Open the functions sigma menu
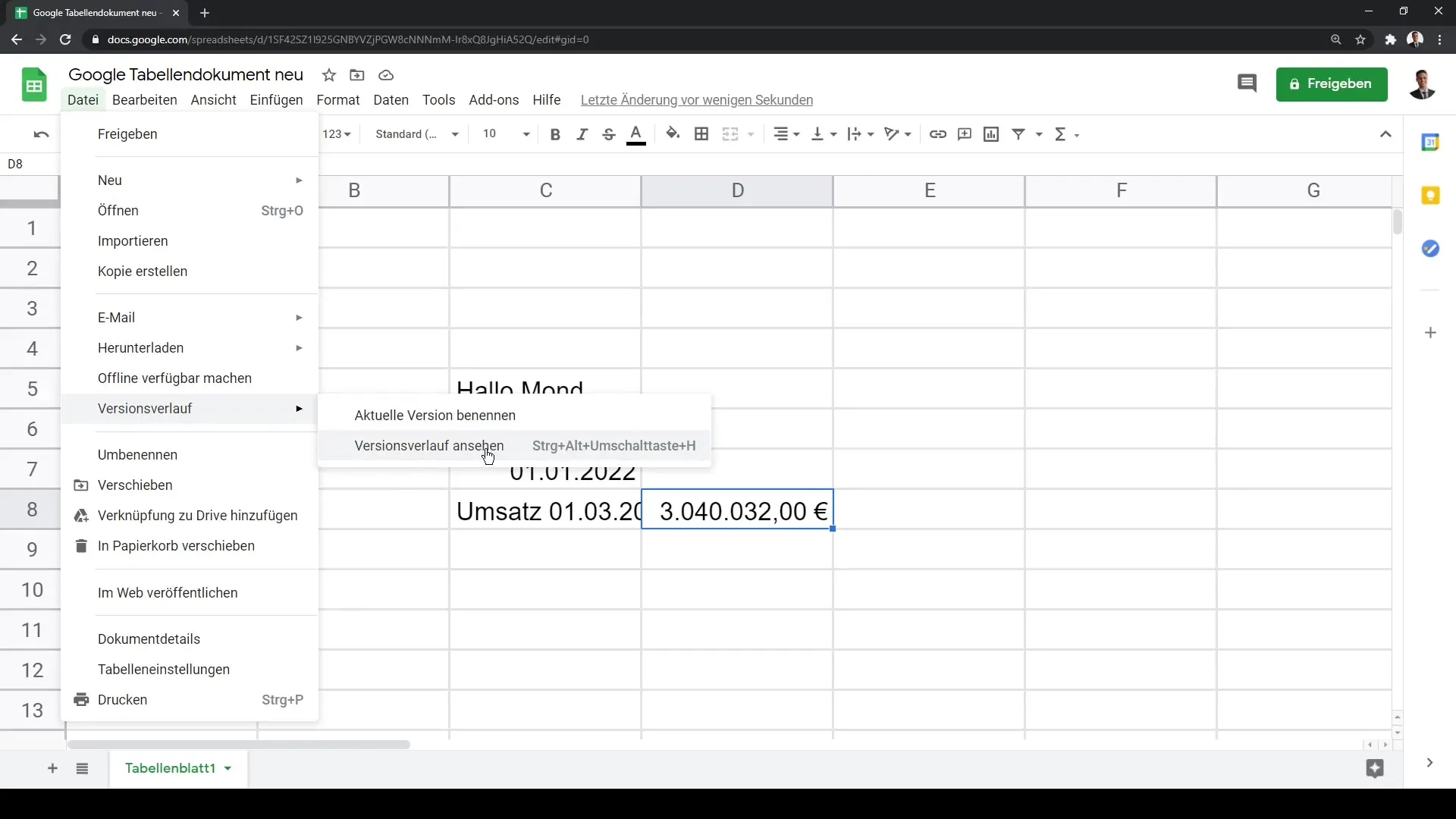Image resolution: width=1456 pixels, height=819 pixels. 1066,134
